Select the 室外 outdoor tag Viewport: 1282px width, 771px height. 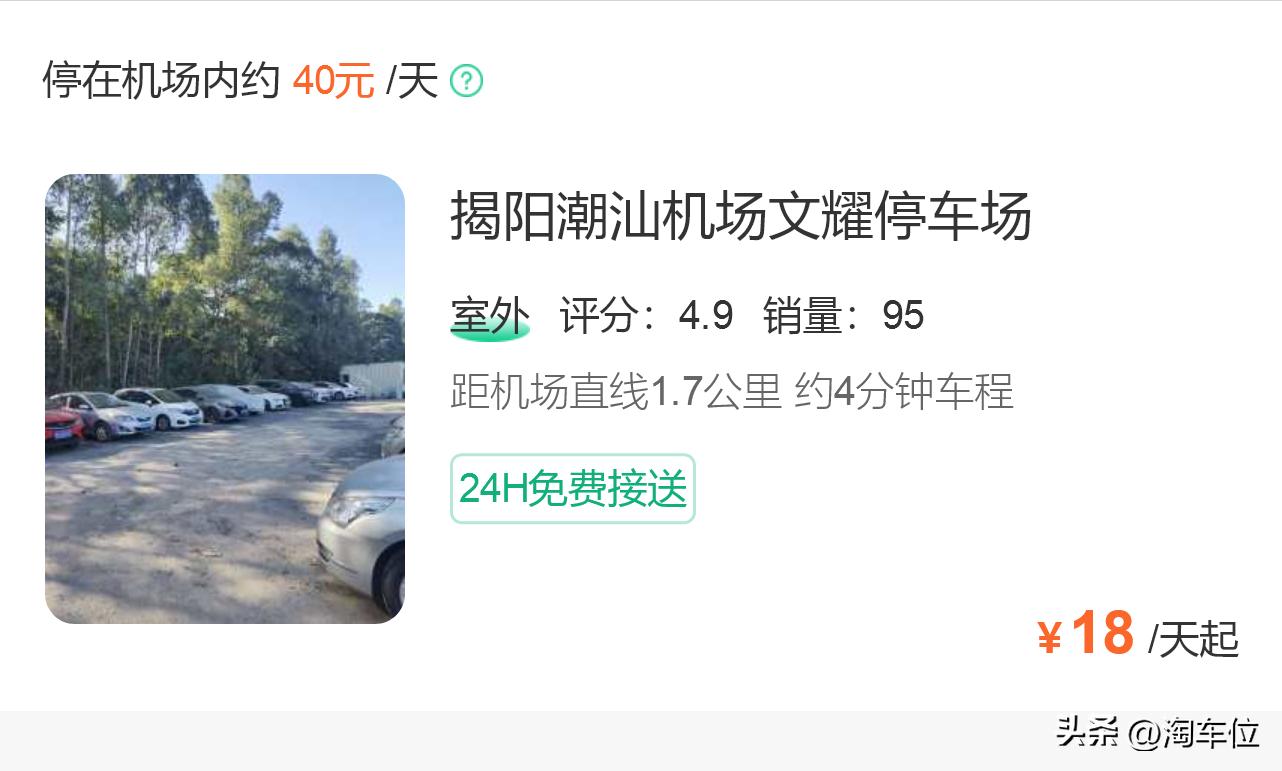tap(490, 317)
